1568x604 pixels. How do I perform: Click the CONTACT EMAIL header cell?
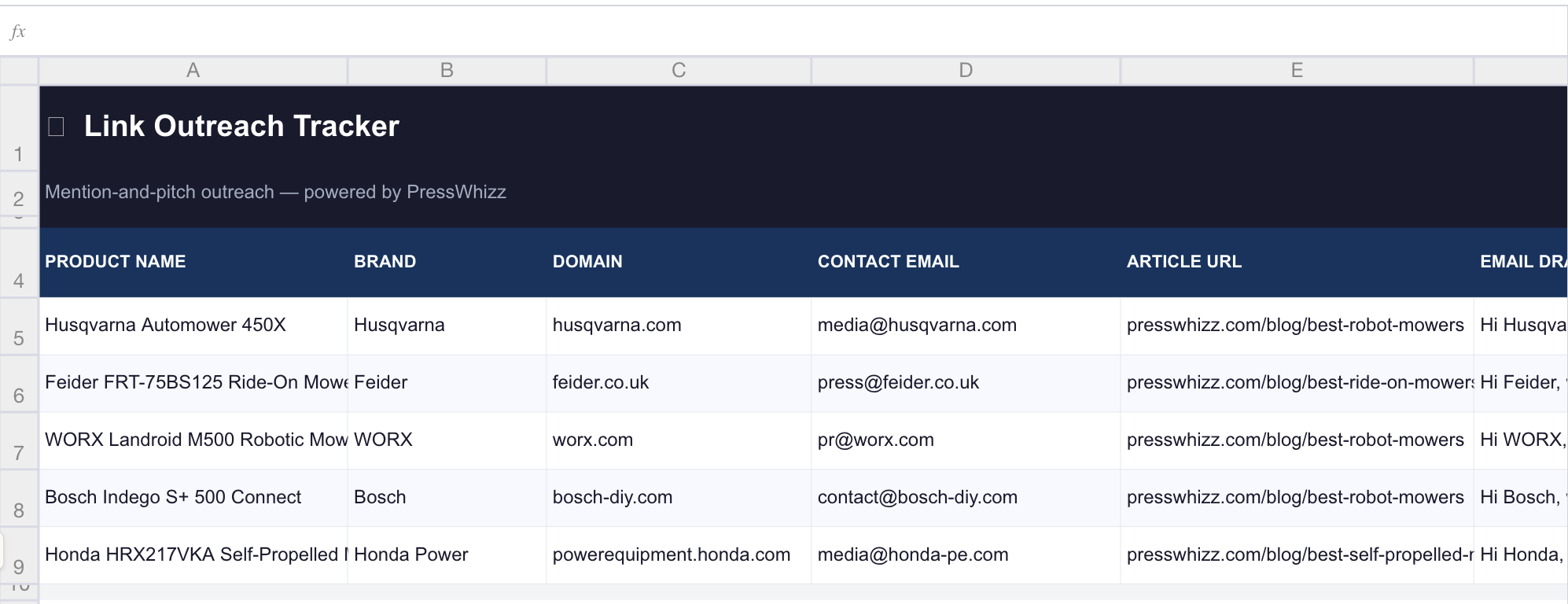(888, 262)
